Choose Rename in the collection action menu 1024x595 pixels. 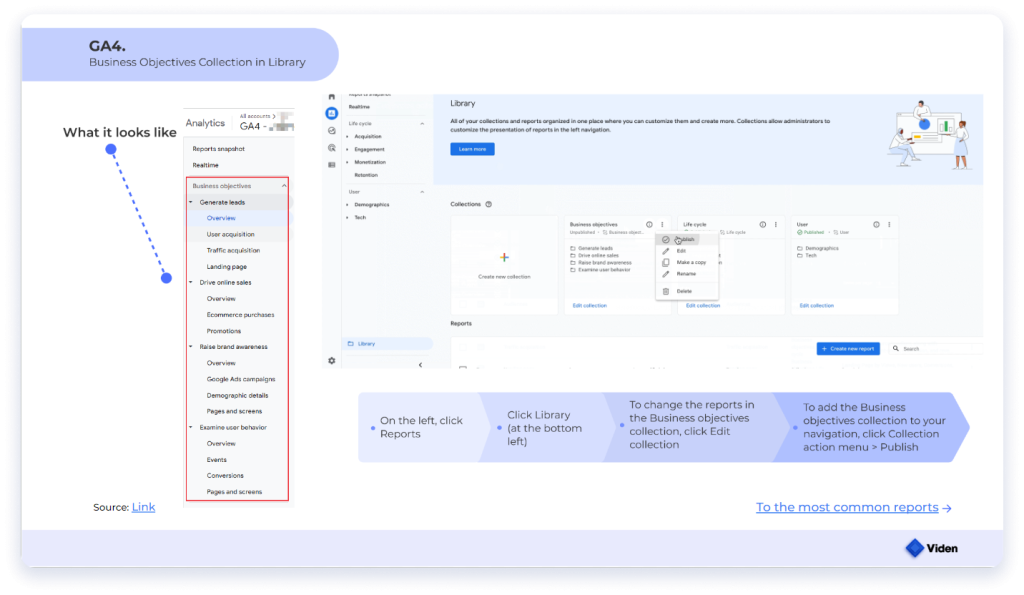687,274
